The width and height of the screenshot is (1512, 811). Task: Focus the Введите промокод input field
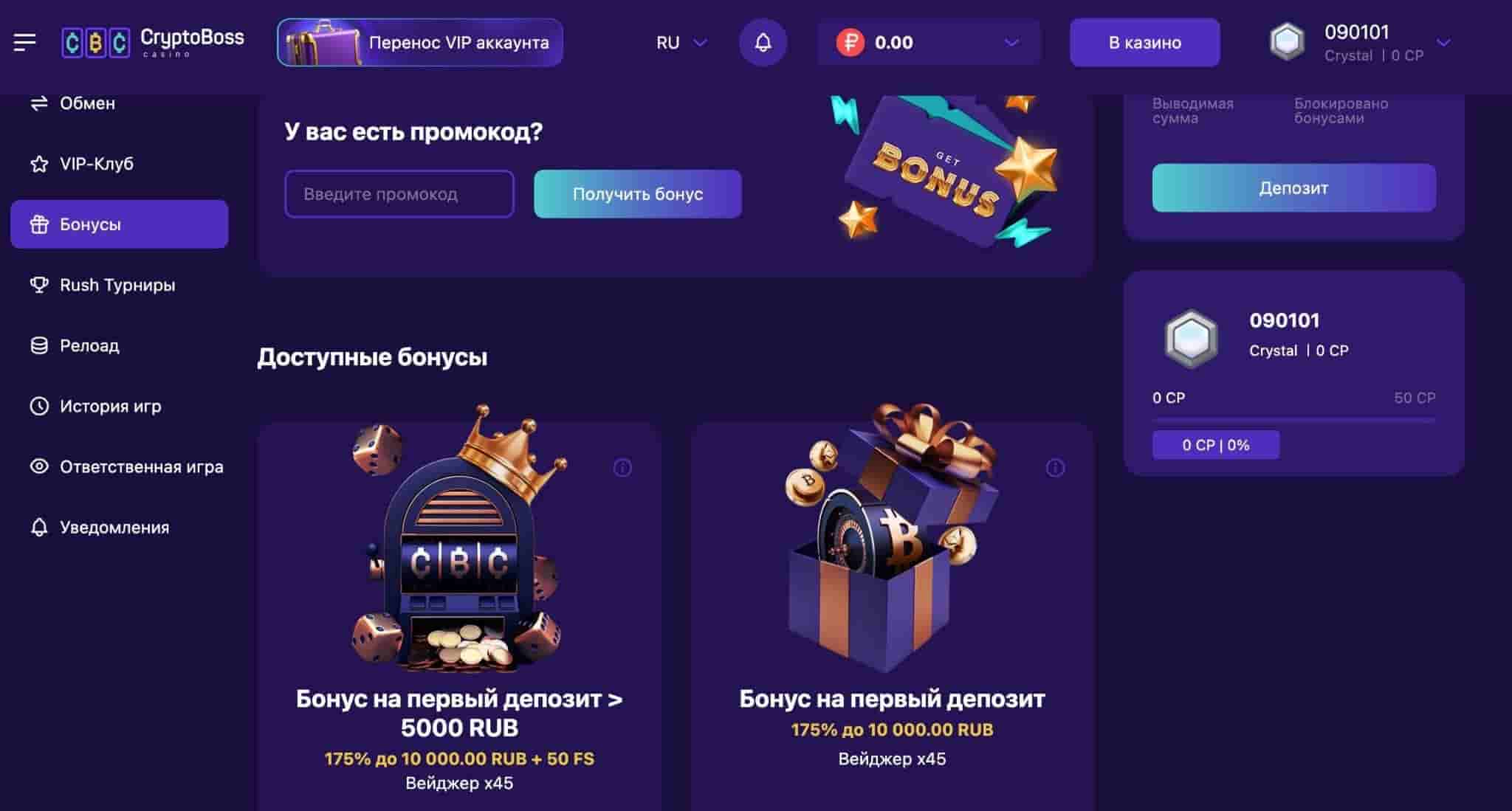coord(399,194)
